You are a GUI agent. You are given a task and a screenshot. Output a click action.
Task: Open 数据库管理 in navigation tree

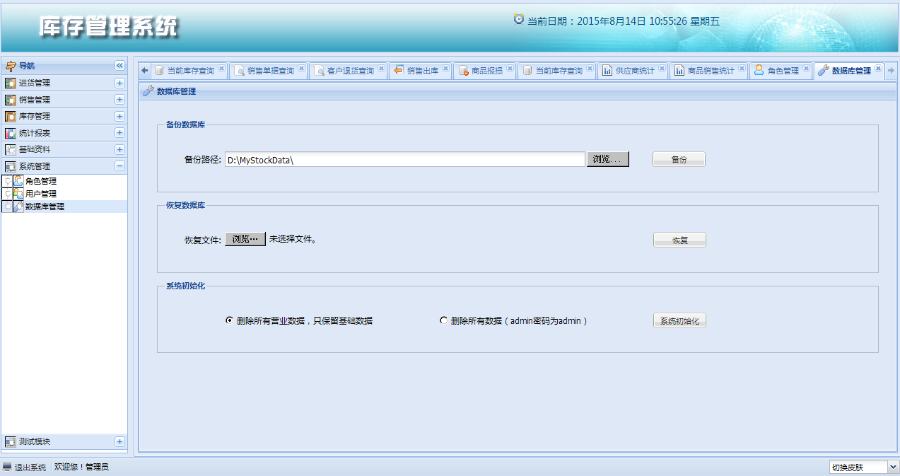tap(45, 206)
